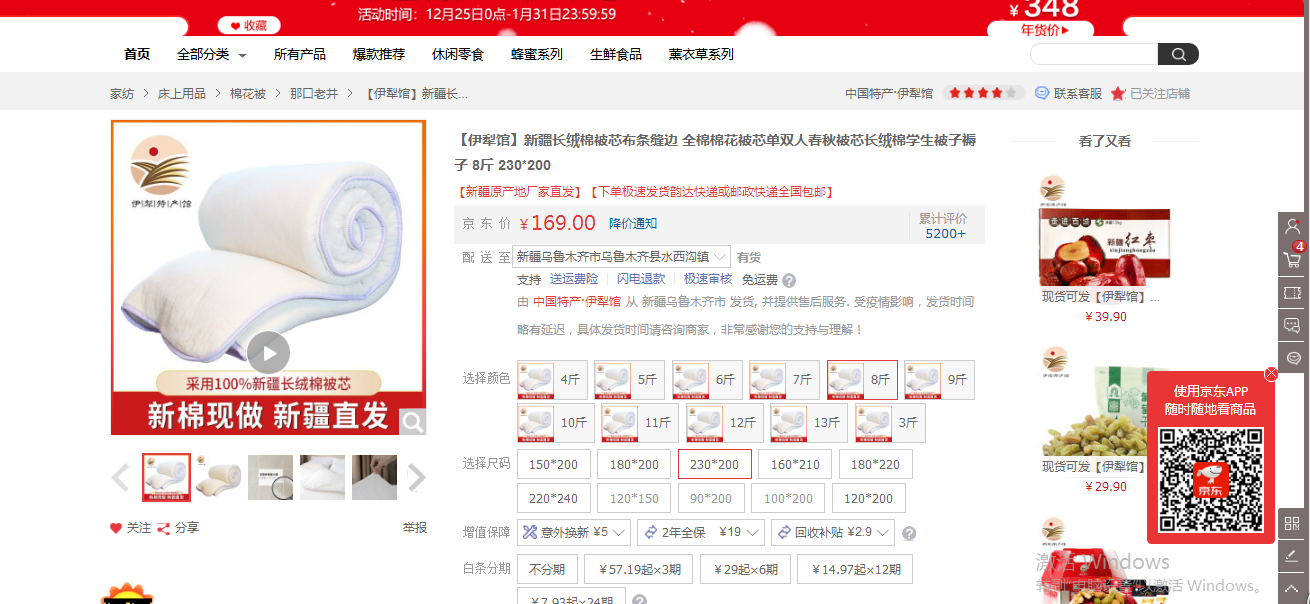Close the JD APP QR code popup
The width and height of the screenshot is (1310, 604).
[x=1271, y=374]
